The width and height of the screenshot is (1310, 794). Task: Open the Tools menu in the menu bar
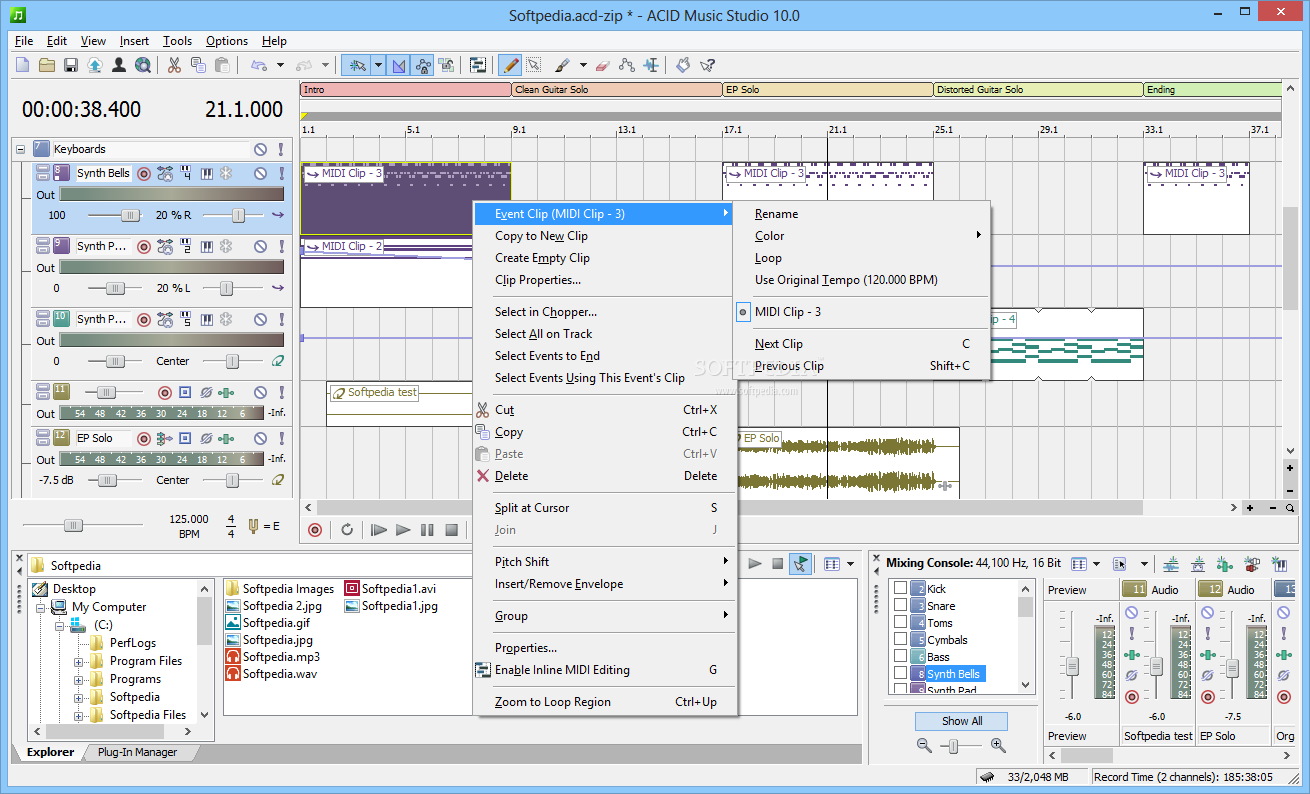[177, 41]
